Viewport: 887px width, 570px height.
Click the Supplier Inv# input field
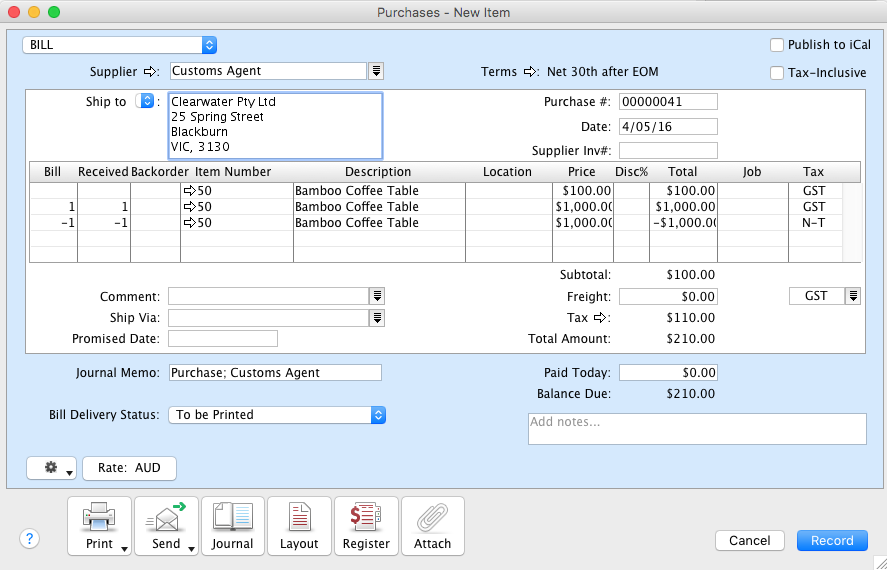tap(668, 151)
